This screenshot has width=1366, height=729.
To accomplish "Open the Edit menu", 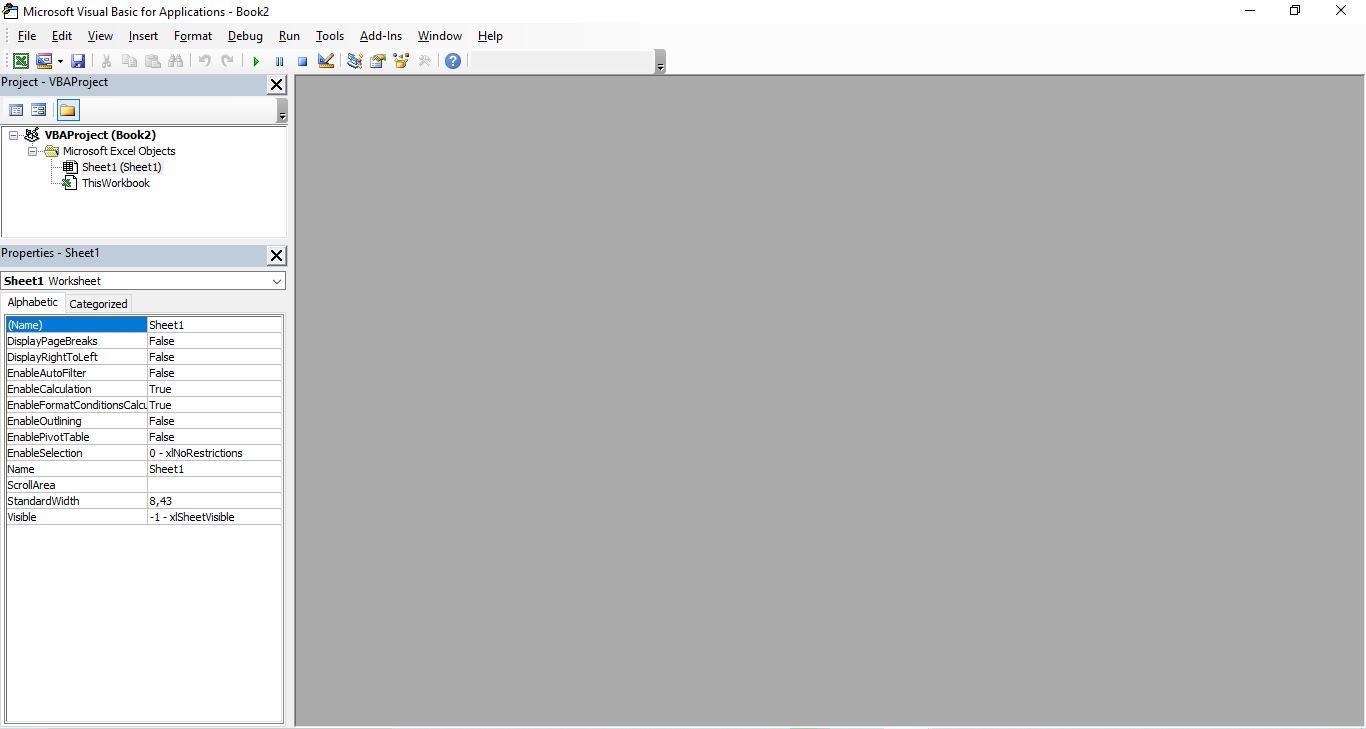I will click(62, 36).
